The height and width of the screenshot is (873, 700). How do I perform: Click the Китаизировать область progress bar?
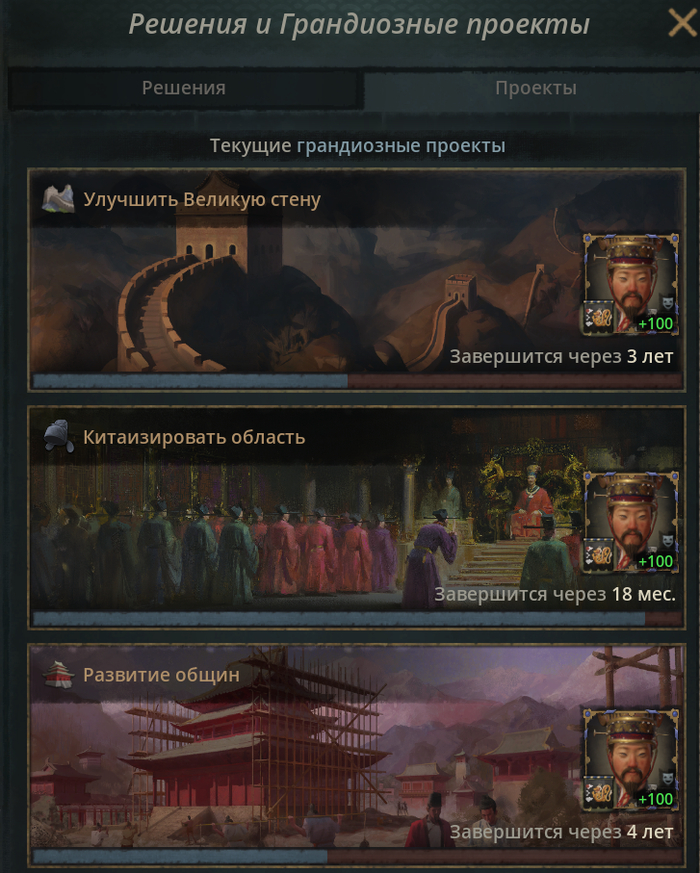357,619
